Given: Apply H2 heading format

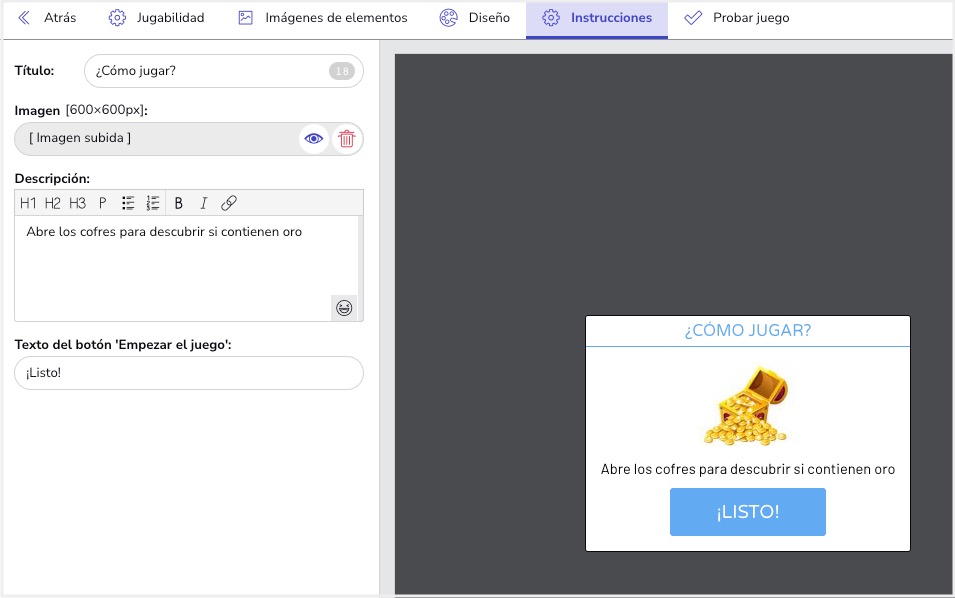Looking at the screenshot, I should tap(52, 203).
